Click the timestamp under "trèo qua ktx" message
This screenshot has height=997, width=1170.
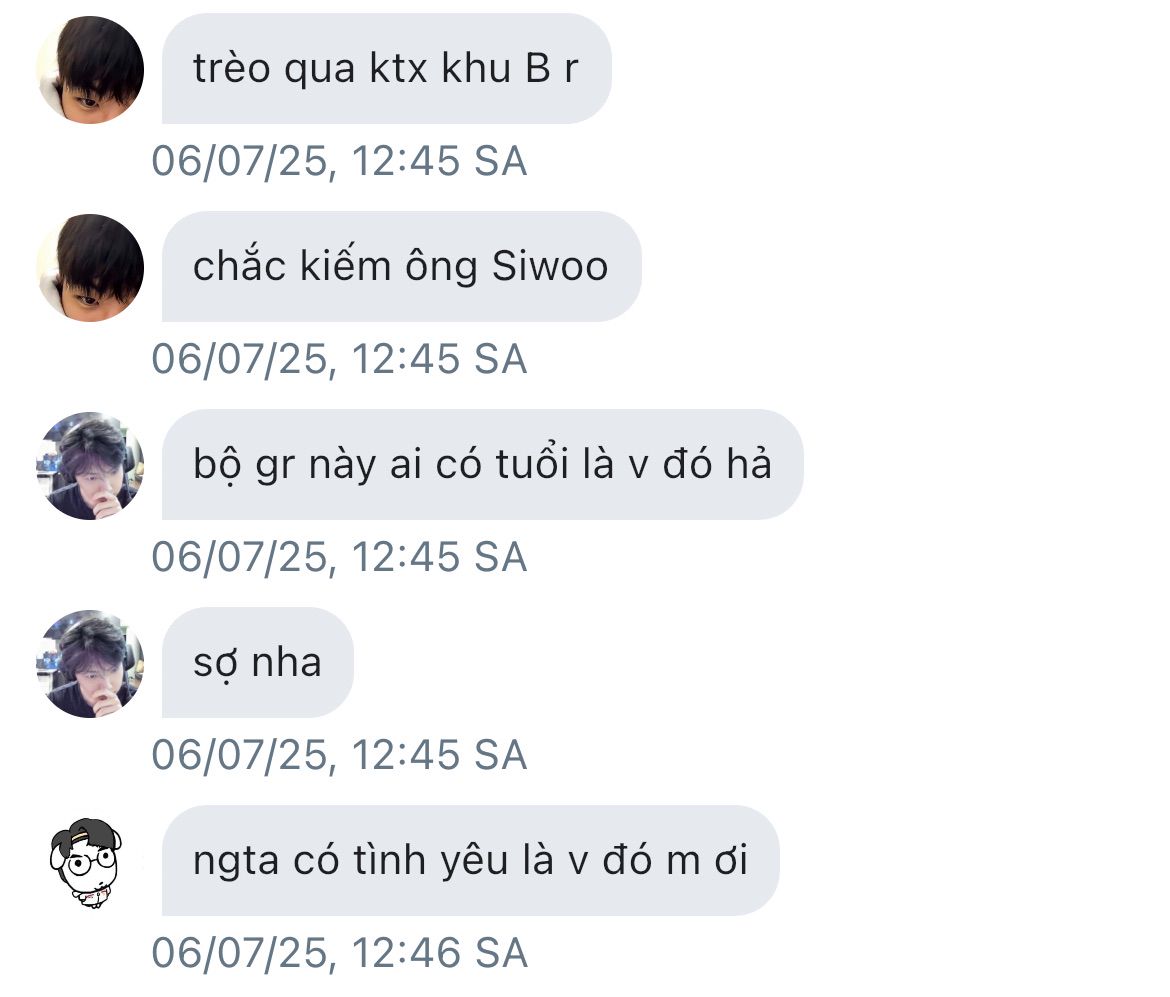pos(340,161)
